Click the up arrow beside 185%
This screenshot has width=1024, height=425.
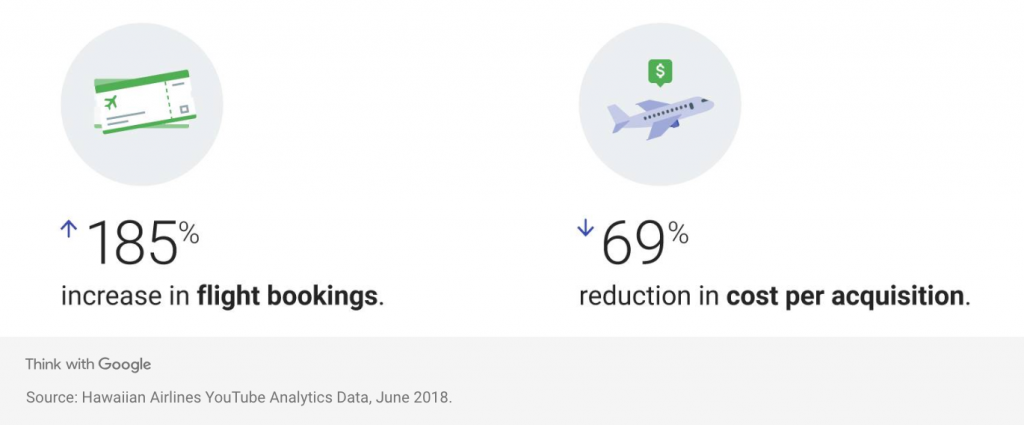coord(69,230)
